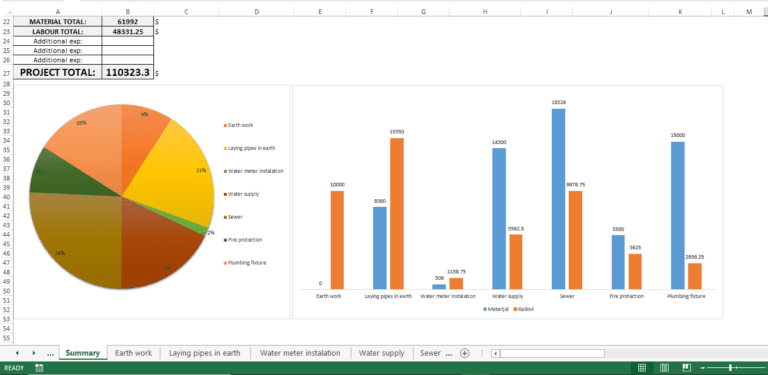Open the Laying pipes in earth sheet
This screenshot has width=768, height=375.
[x=205, y=353]
